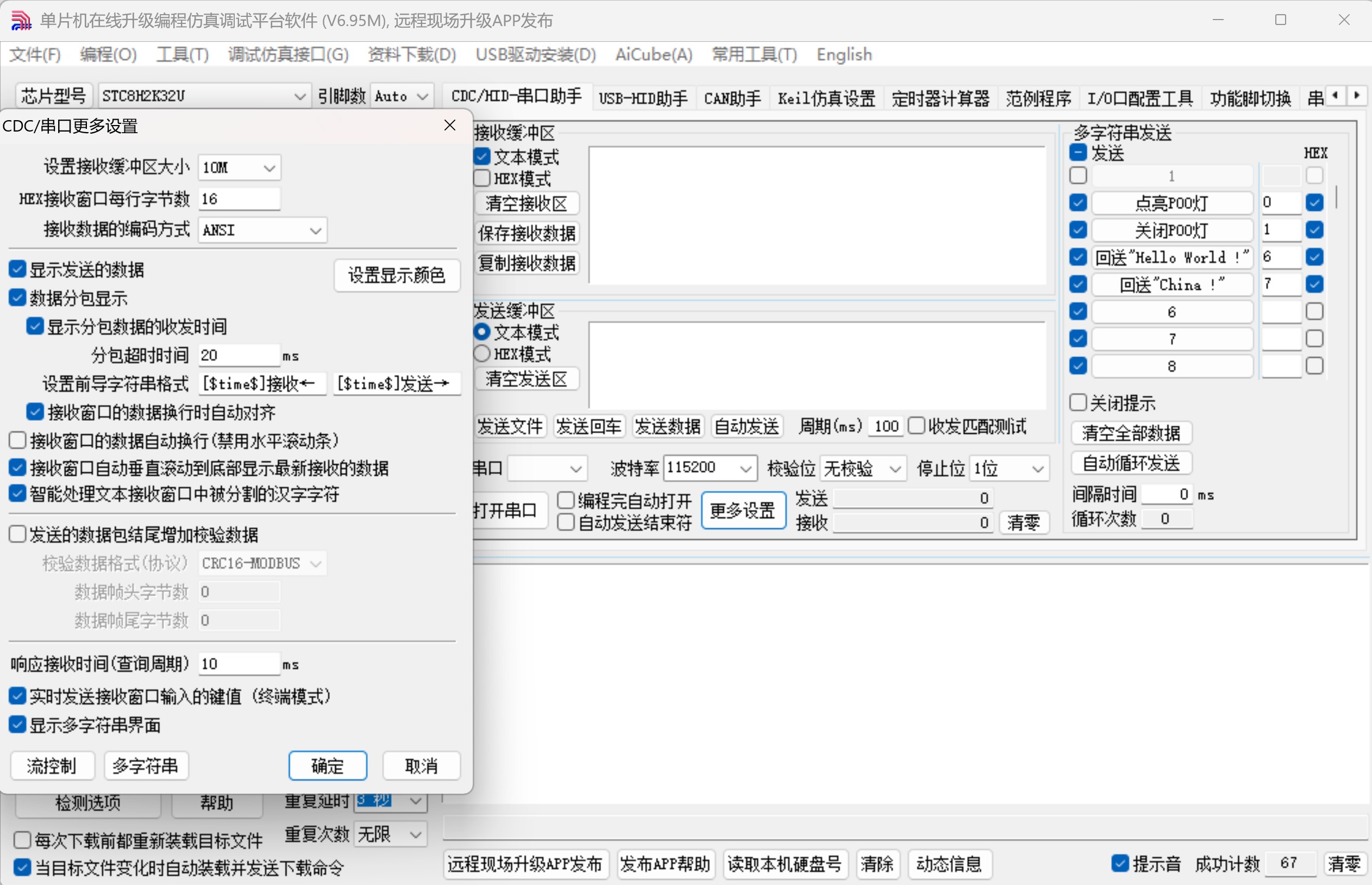Switch to CAN助手 tab
This screenshot has width=1372, height=885.
[732, 98]
